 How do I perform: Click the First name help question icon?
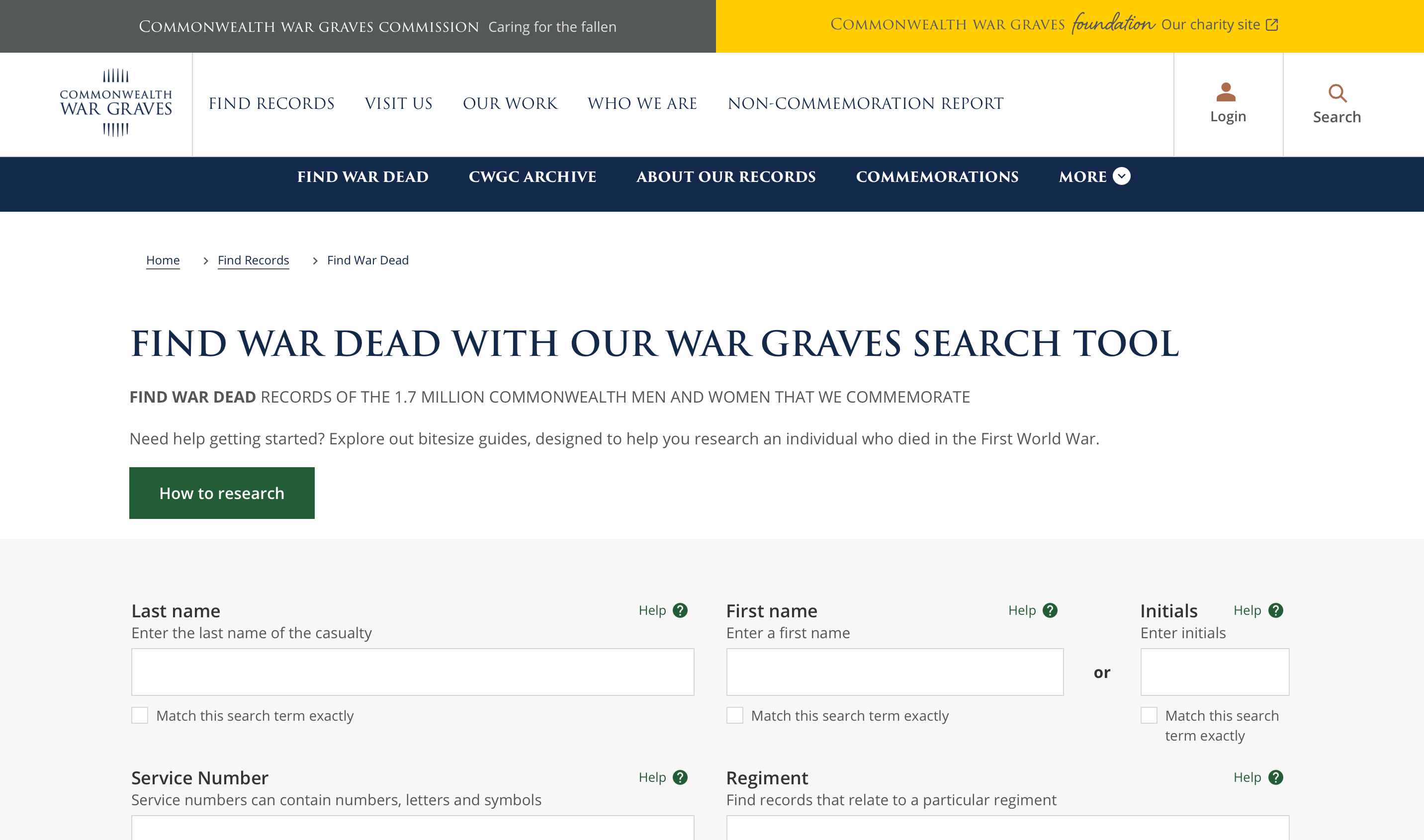pos(1050,611)
